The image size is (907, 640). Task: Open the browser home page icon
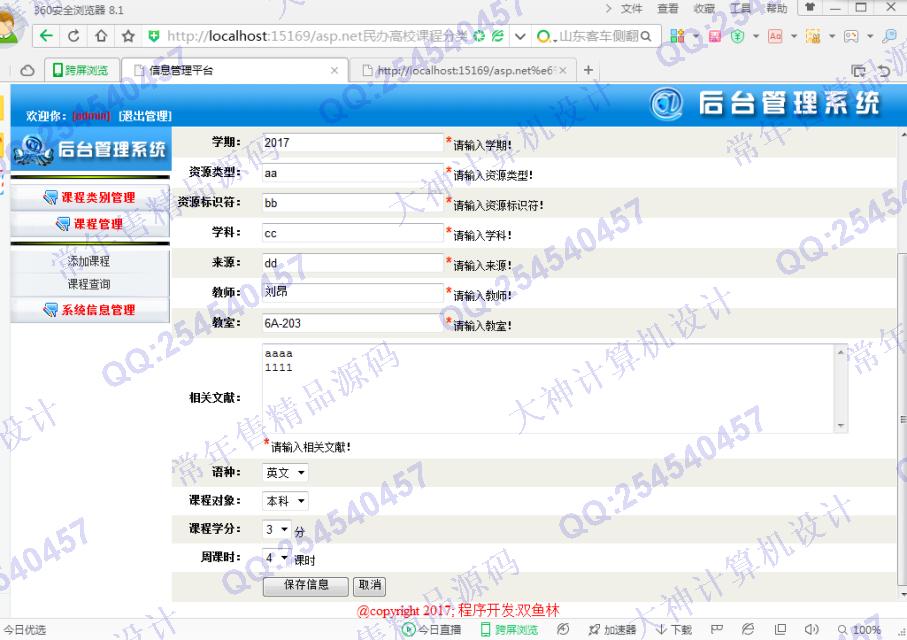click(101, 36)
